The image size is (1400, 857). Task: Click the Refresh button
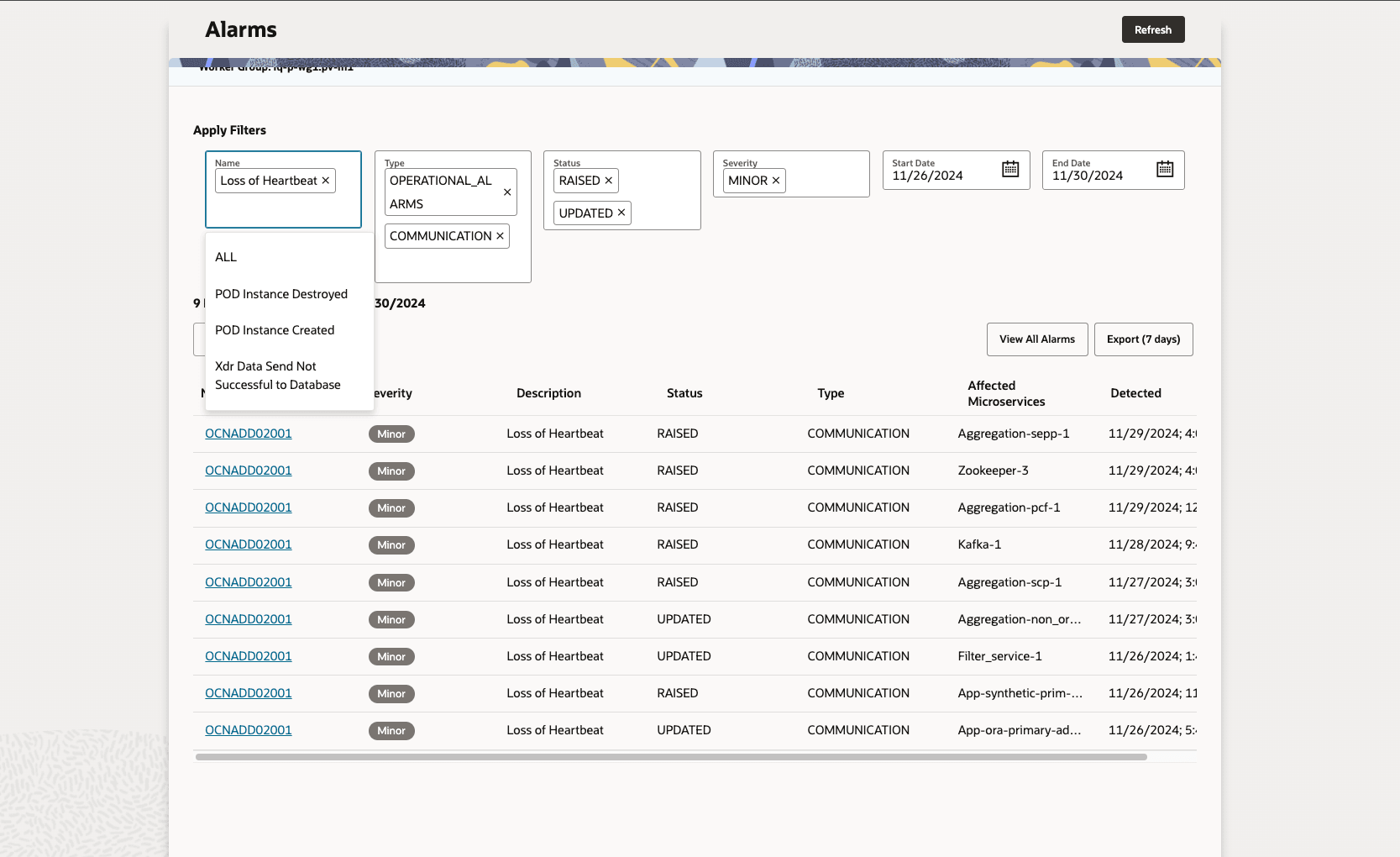(1153, 29)
